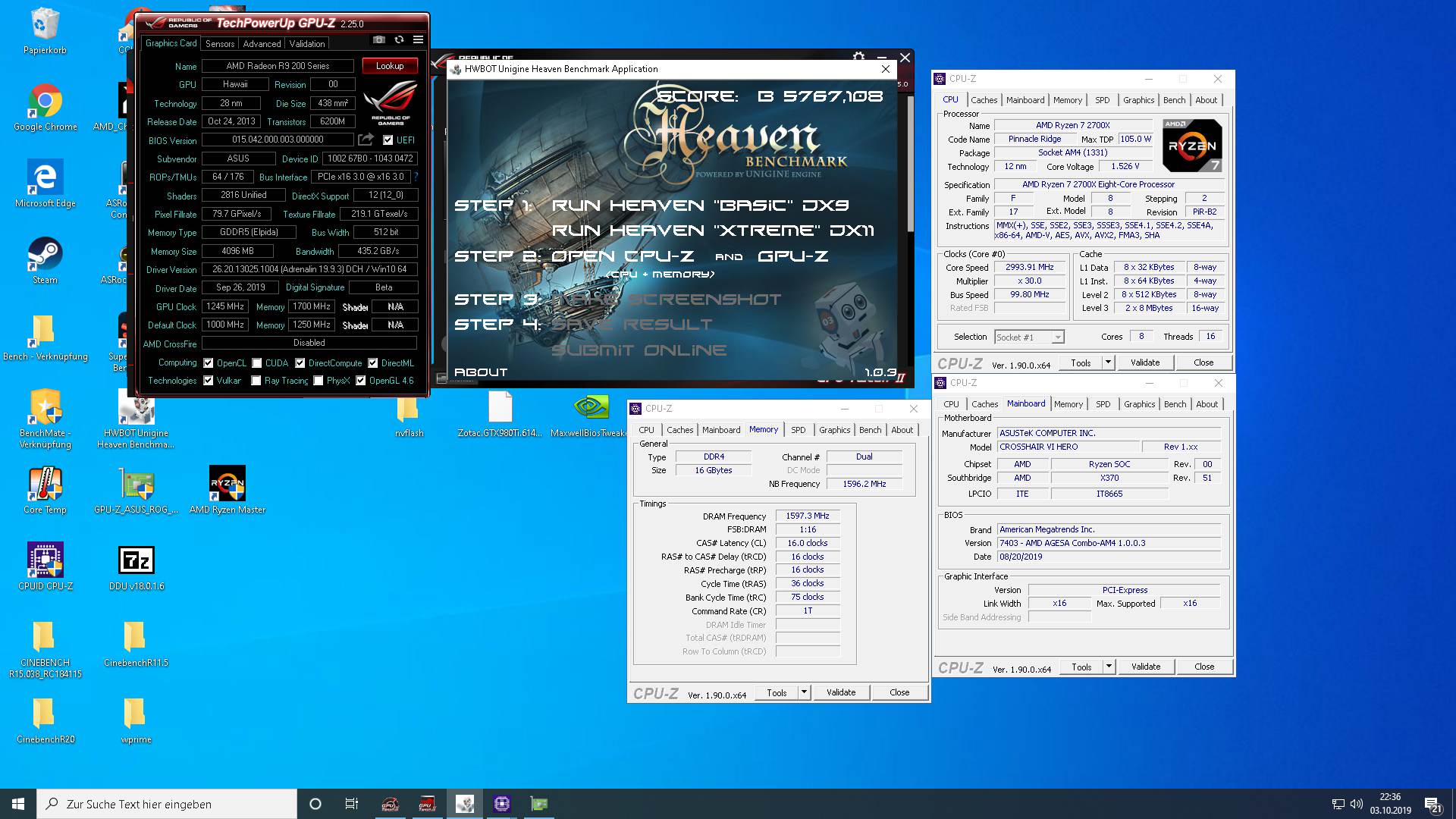
Task: Click CPU-Z taskbar button
Action: [502, 804]
